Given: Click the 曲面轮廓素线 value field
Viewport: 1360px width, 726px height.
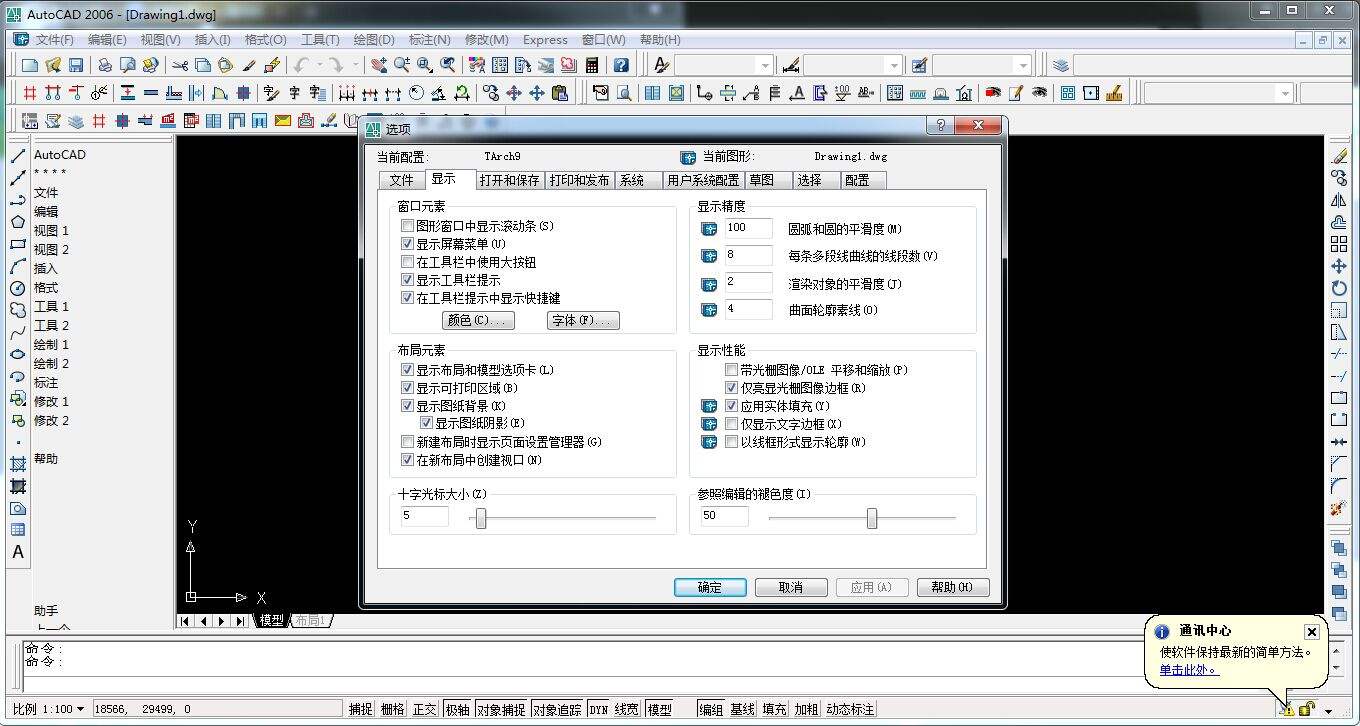Looking at the screenshot, I should 748,309.
